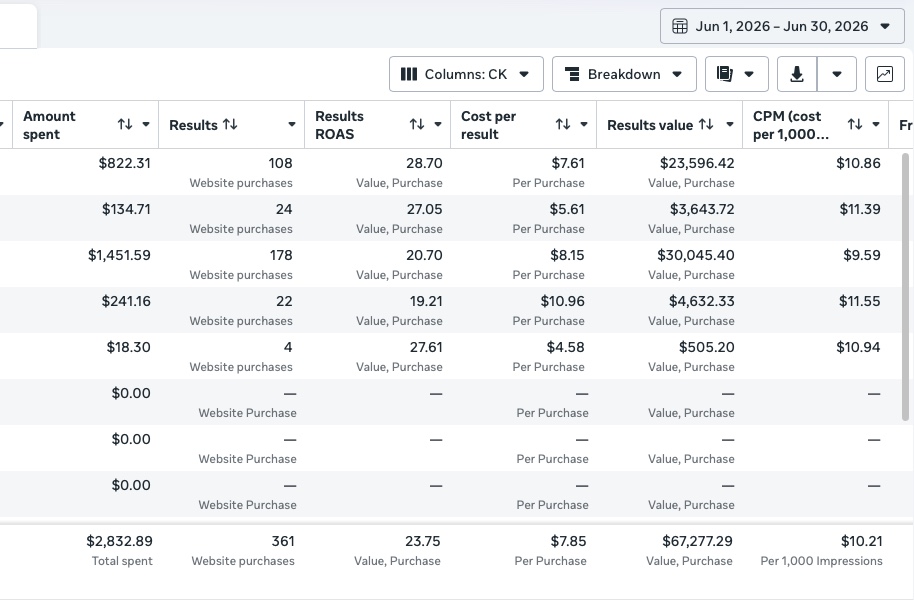Select the $134.71 amount spent cell
This screenshot has height=600, width=914.
pos(126,209)
